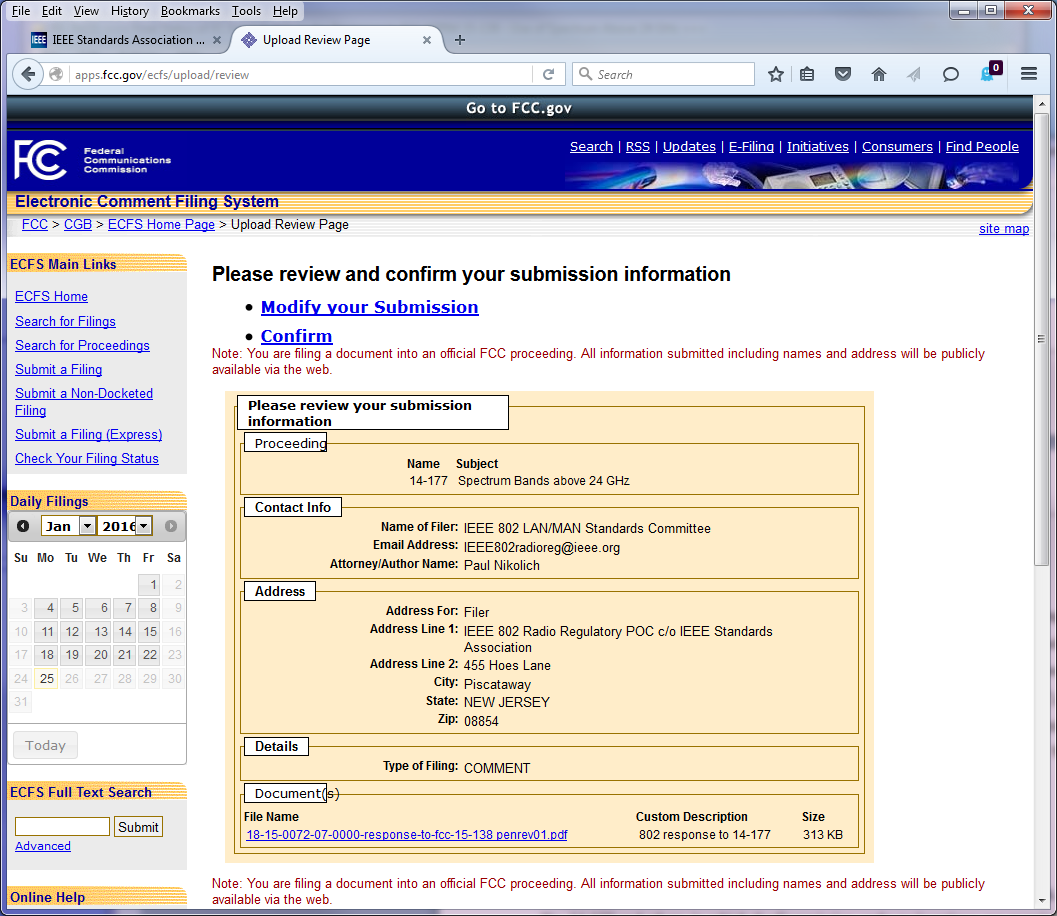Open Search for Proceedings link

pos(82,346)
